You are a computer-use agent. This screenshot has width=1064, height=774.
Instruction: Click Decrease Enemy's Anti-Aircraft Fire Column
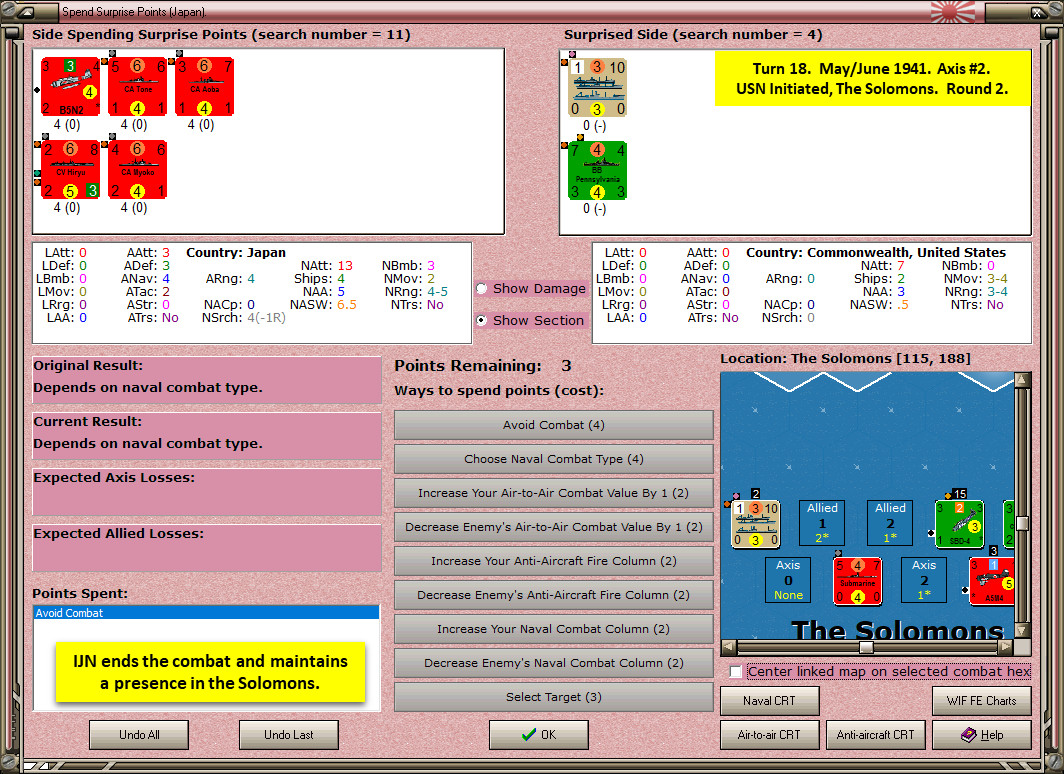pos(554,594)
